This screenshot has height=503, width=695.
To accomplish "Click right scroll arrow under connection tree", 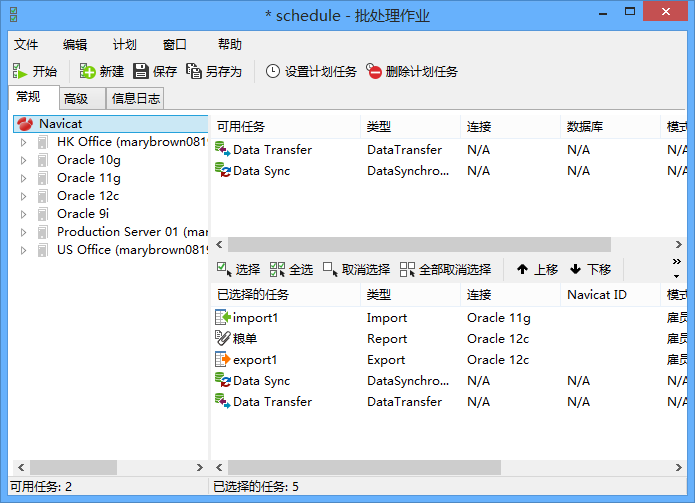I will click(x=199, y=467).
